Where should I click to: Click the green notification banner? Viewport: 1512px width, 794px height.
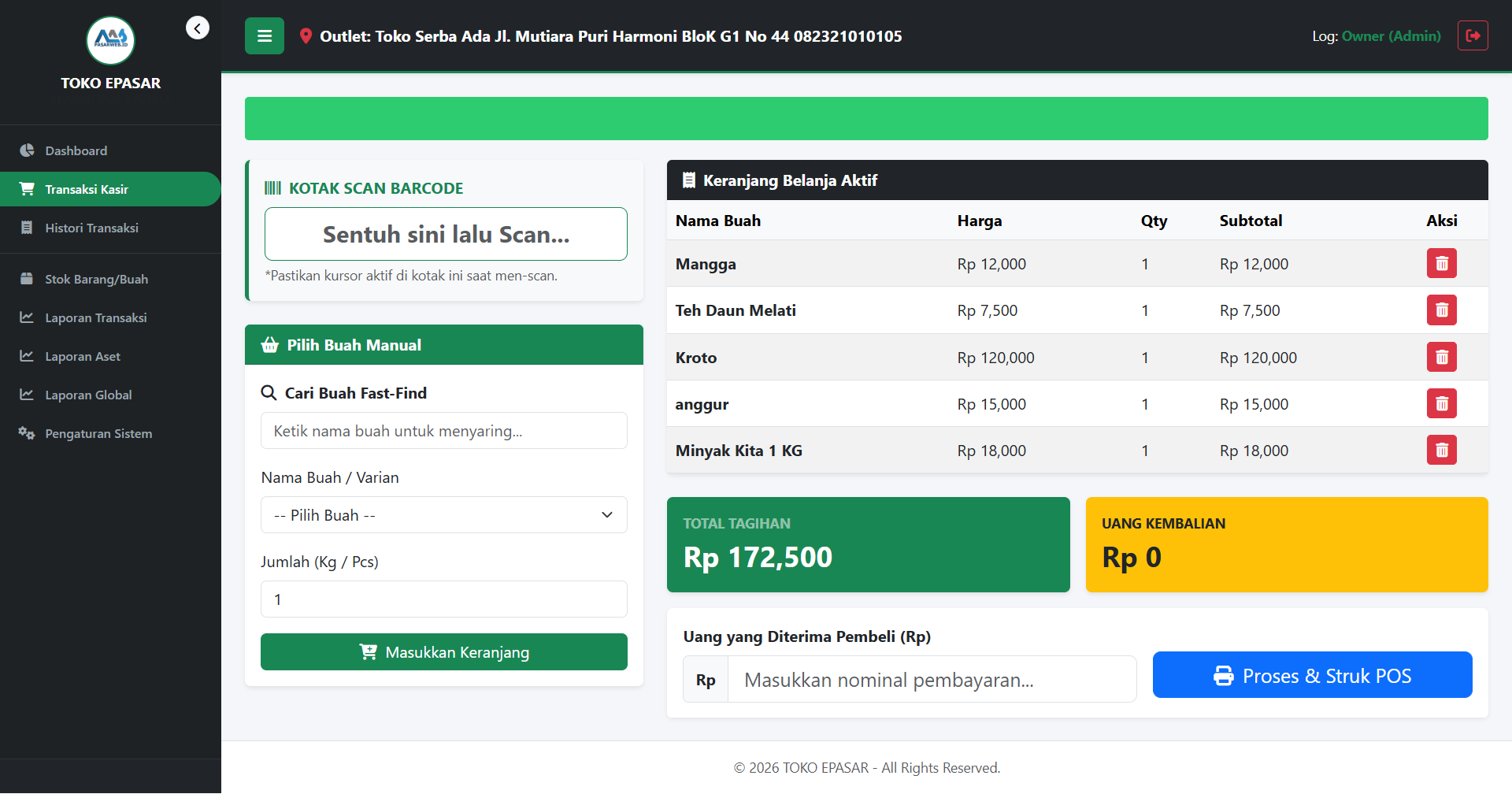point(866,119)
